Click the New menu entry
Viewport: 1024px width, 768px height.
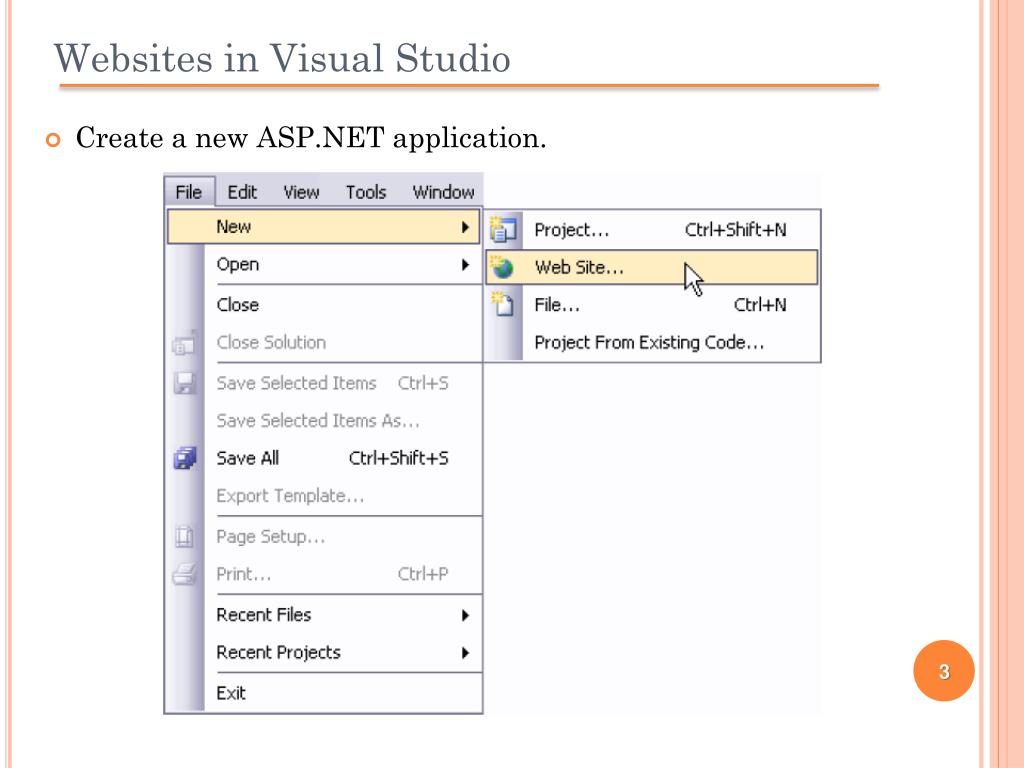(324, 227)
